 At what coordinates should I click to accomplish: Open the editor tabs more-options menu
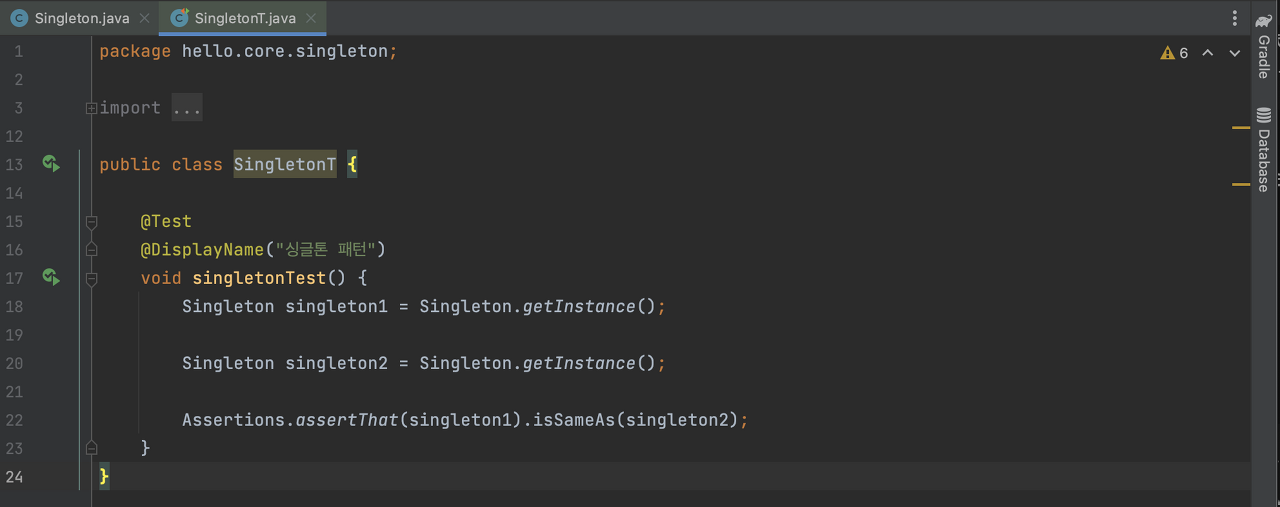(x=1235, y=18)
